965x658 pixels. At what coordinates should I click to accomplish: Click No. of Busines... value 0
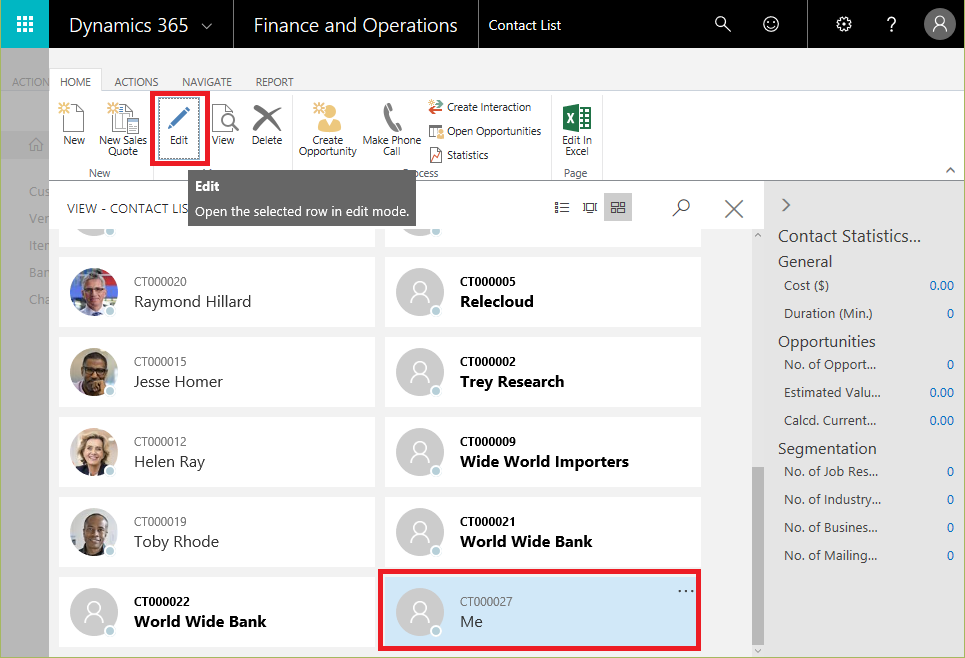(950, 528)
